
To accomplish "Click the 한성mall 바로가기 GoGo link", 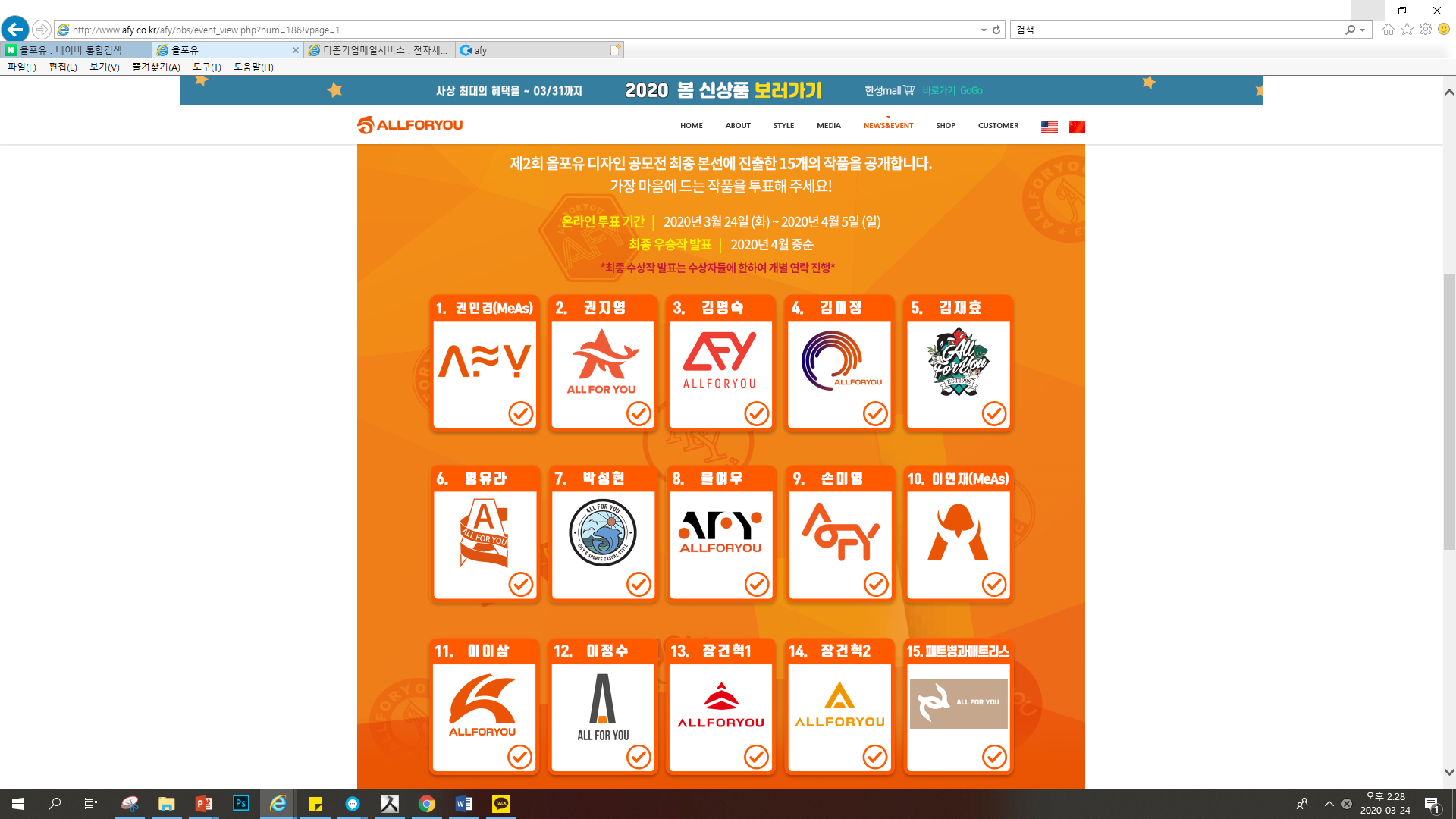I will (x=924, y=90).
